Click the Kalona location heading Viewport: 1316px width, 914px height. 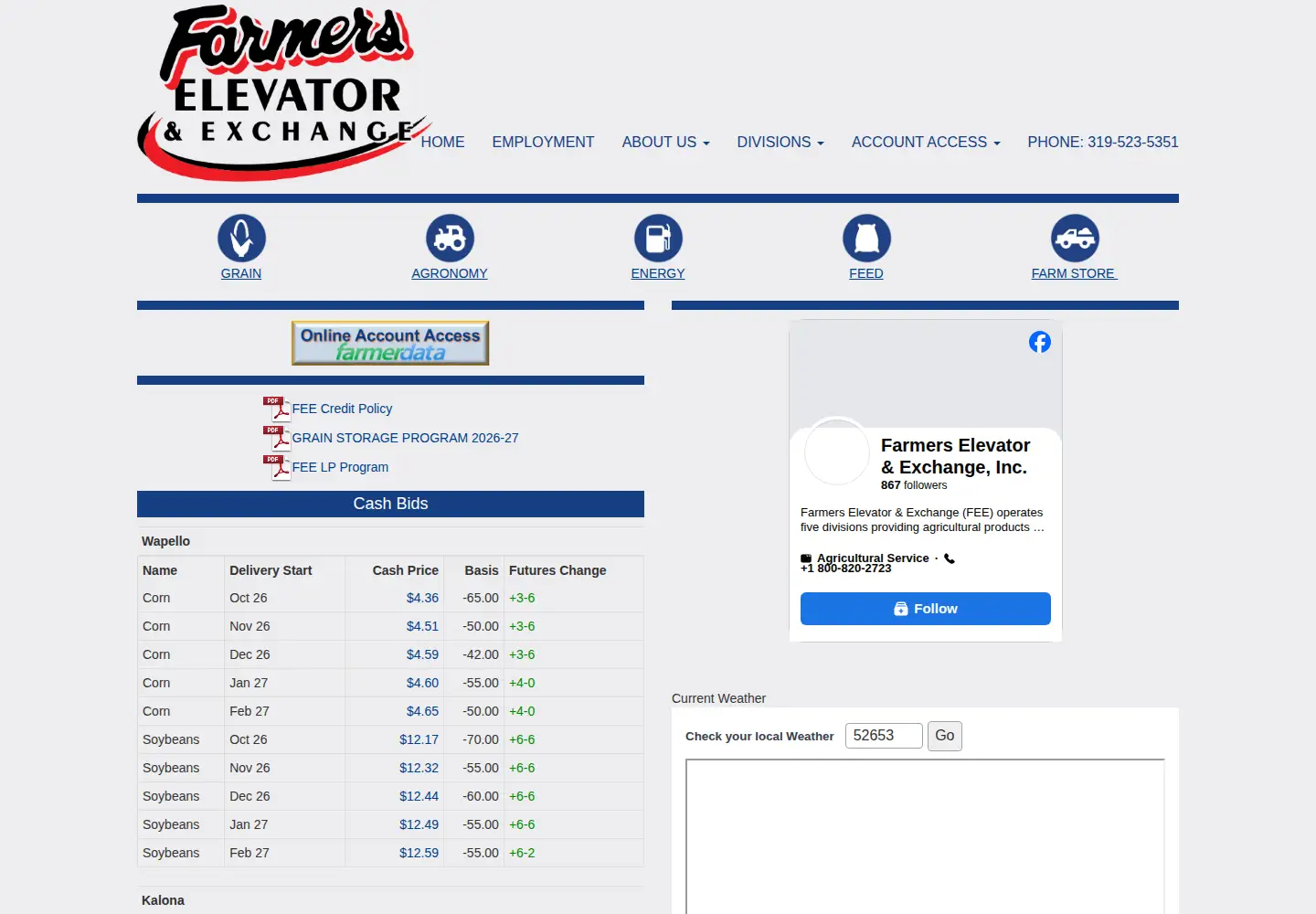(x=163, y=900)
